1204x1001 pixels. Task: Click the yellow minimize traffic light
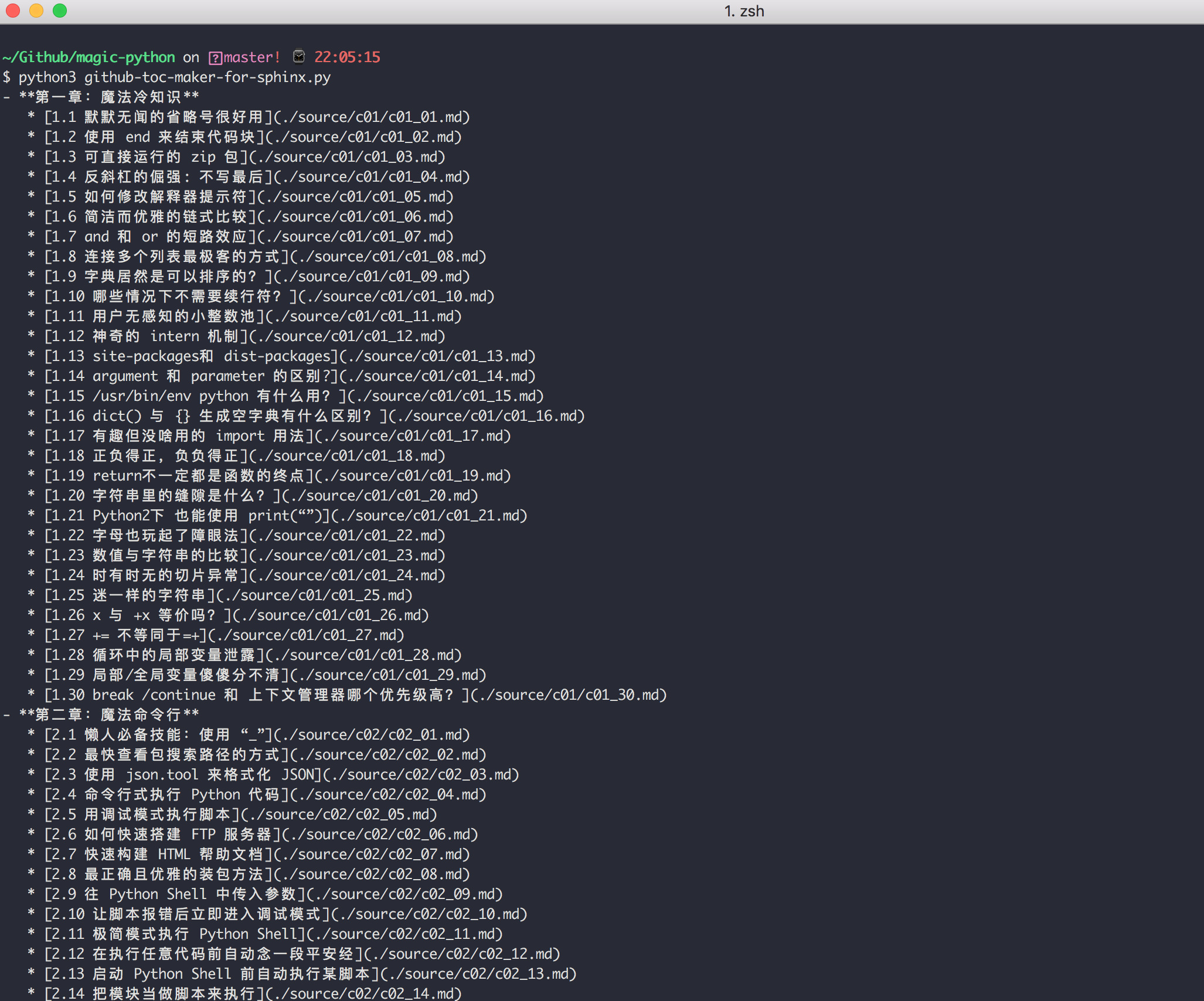point(35,11)
